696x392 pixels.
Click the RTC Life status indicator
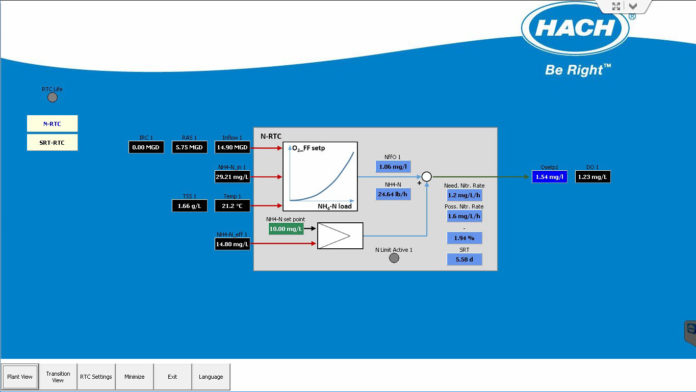52,97
